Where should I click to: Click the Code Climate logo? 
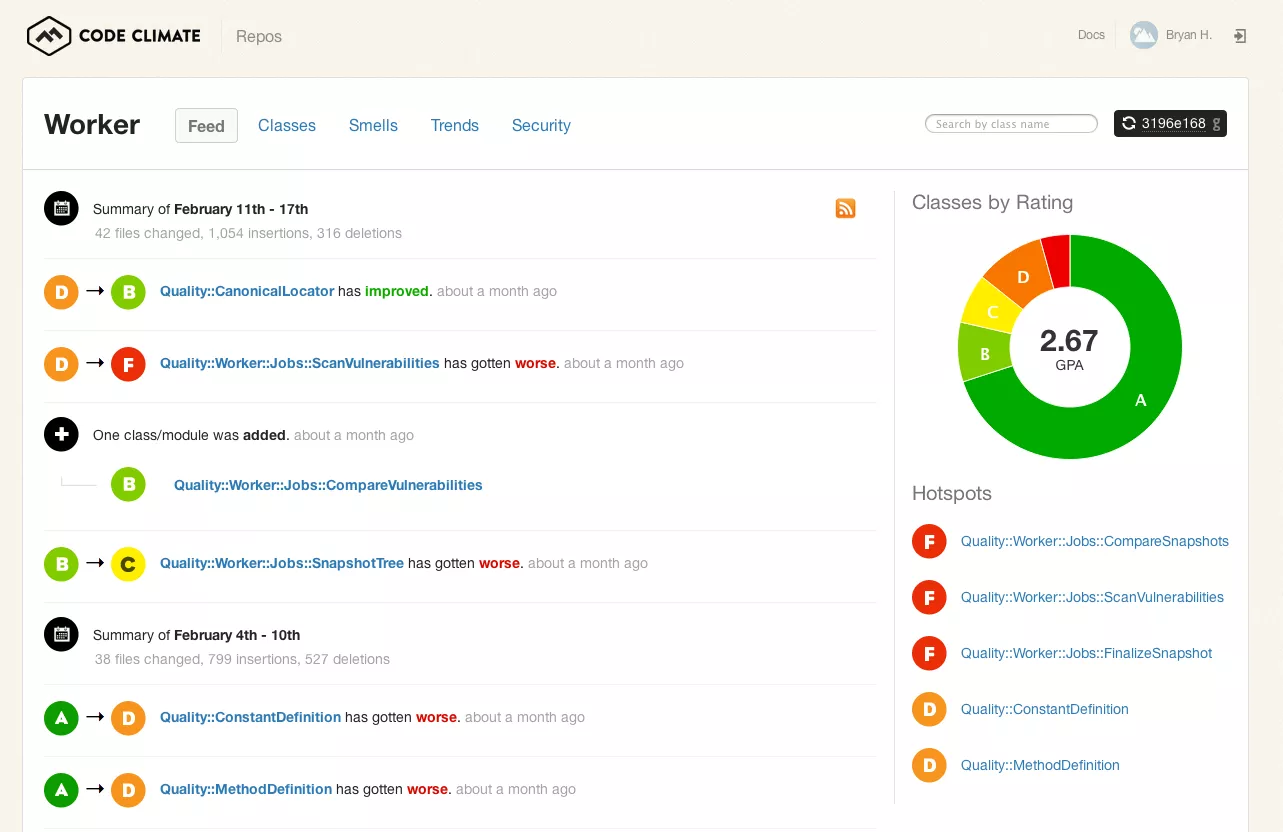[x=113, y=35]
